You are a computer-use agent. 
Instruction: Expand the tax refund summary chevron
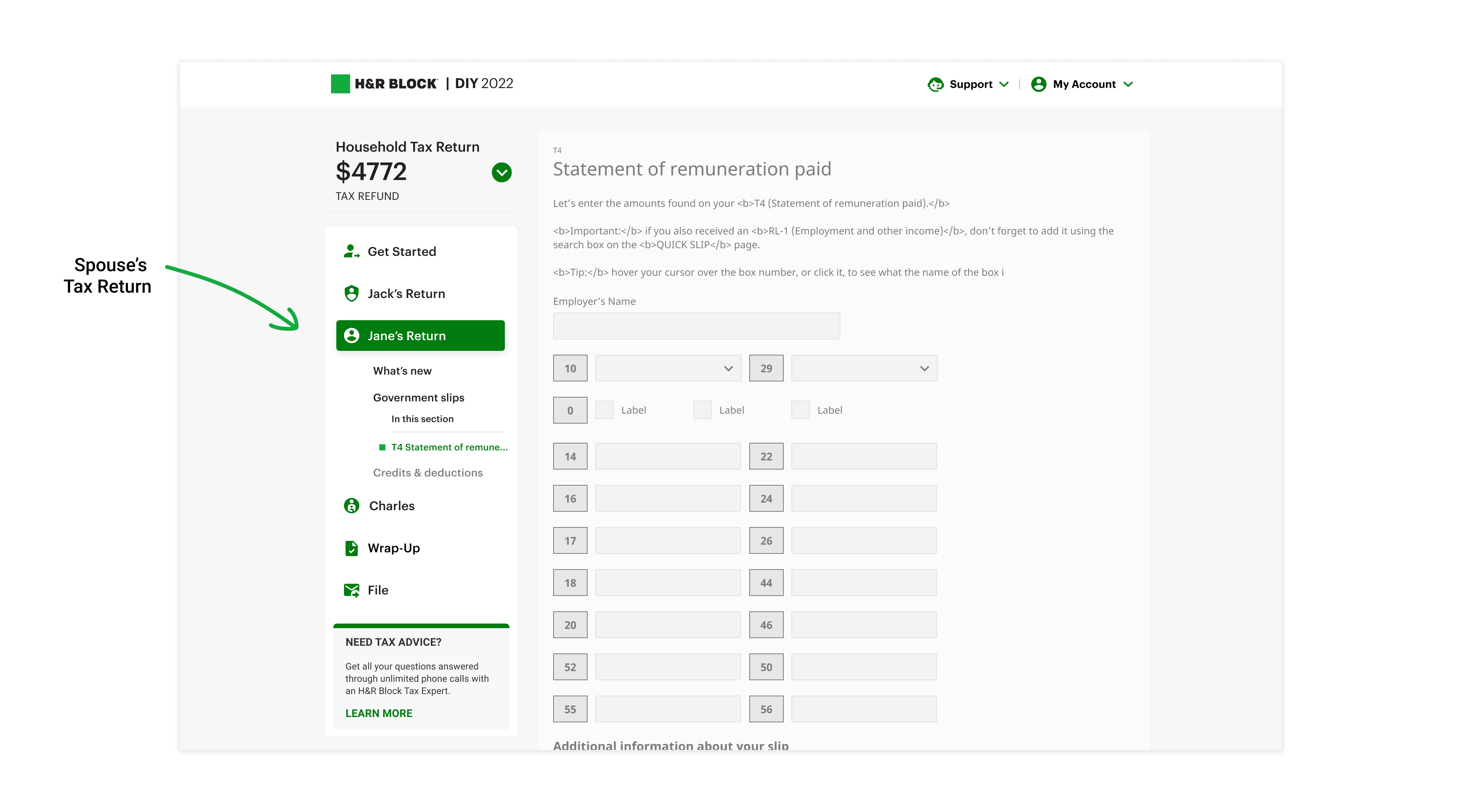click(x=501, y=172)
